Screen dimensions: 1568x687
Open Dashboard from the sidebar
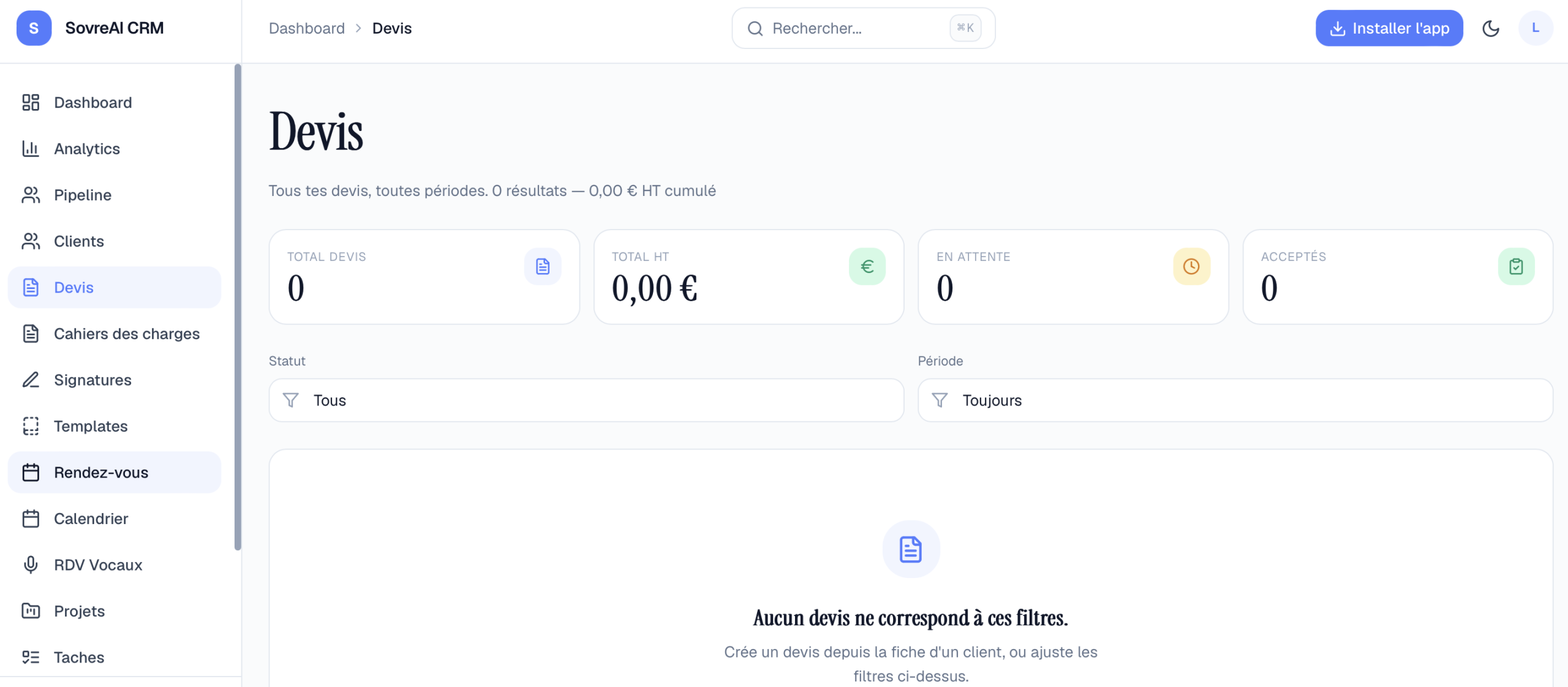pos(115,102)
